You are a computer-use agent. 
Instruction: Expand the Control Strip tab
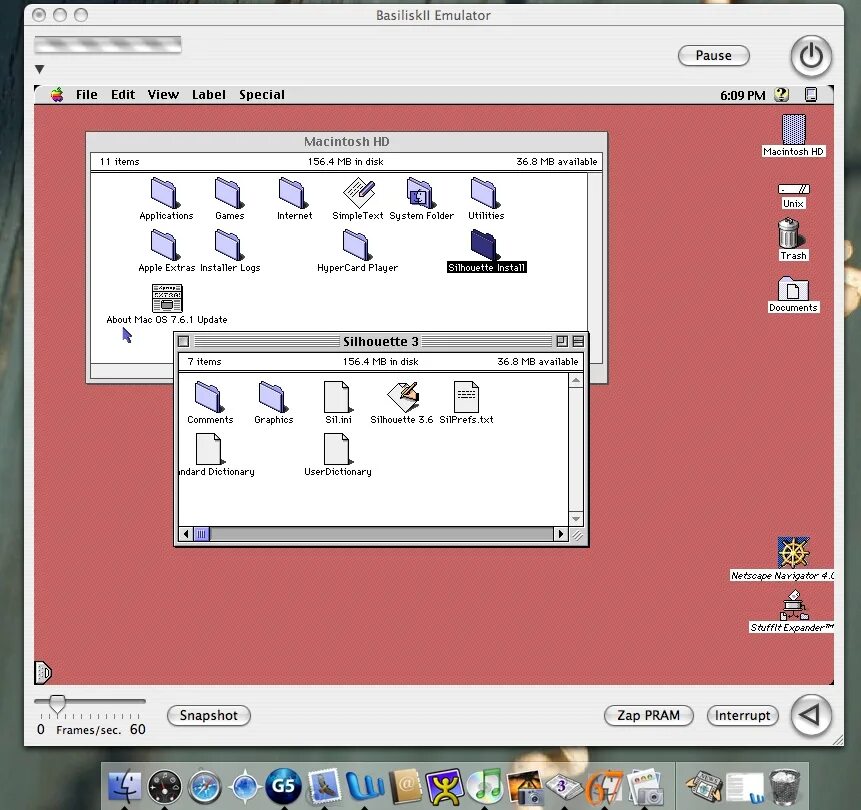tap(43, 672)
